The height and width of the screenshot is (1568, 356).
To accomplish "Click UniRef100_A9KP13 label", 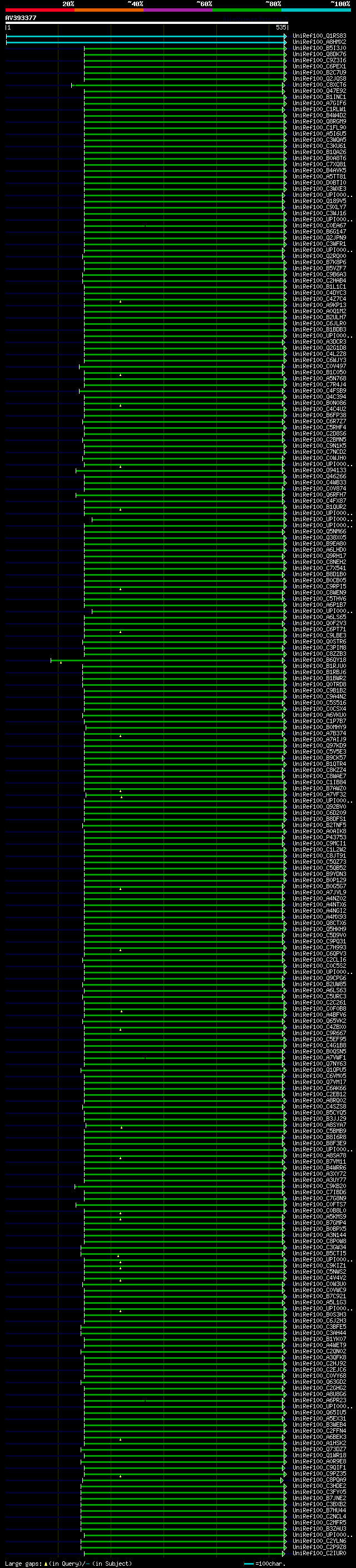I will pyautogui.click(x=319, y=305).
